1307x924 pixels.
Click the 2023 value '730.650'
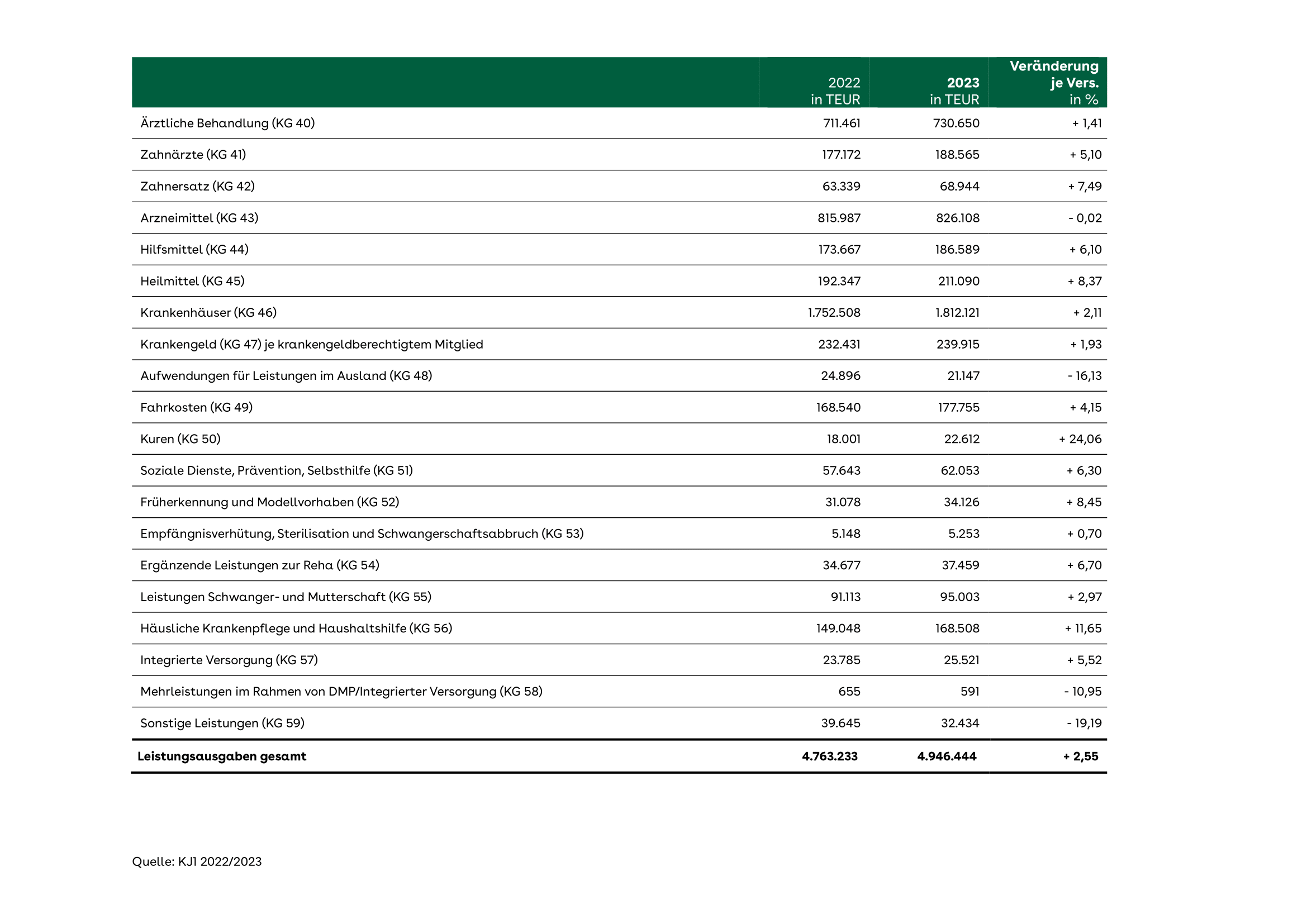pos(956,123)
